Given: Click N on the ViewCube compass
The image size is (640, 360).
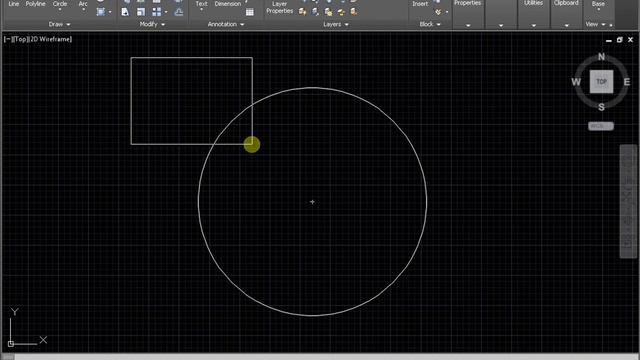Looking at the screenshot, I should coord(601,57).
